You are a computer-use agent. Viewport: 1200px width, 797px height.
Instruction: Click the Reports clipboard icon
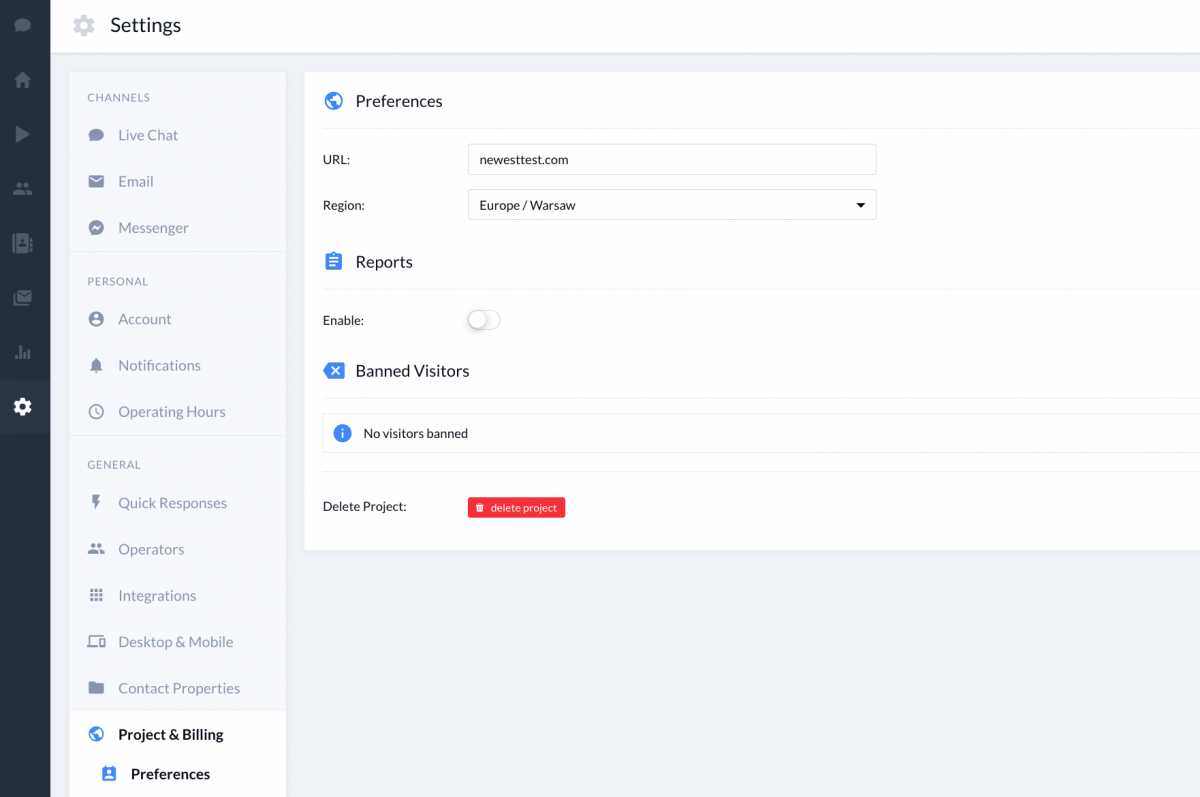pyautogui.click(x=334, y=261)
